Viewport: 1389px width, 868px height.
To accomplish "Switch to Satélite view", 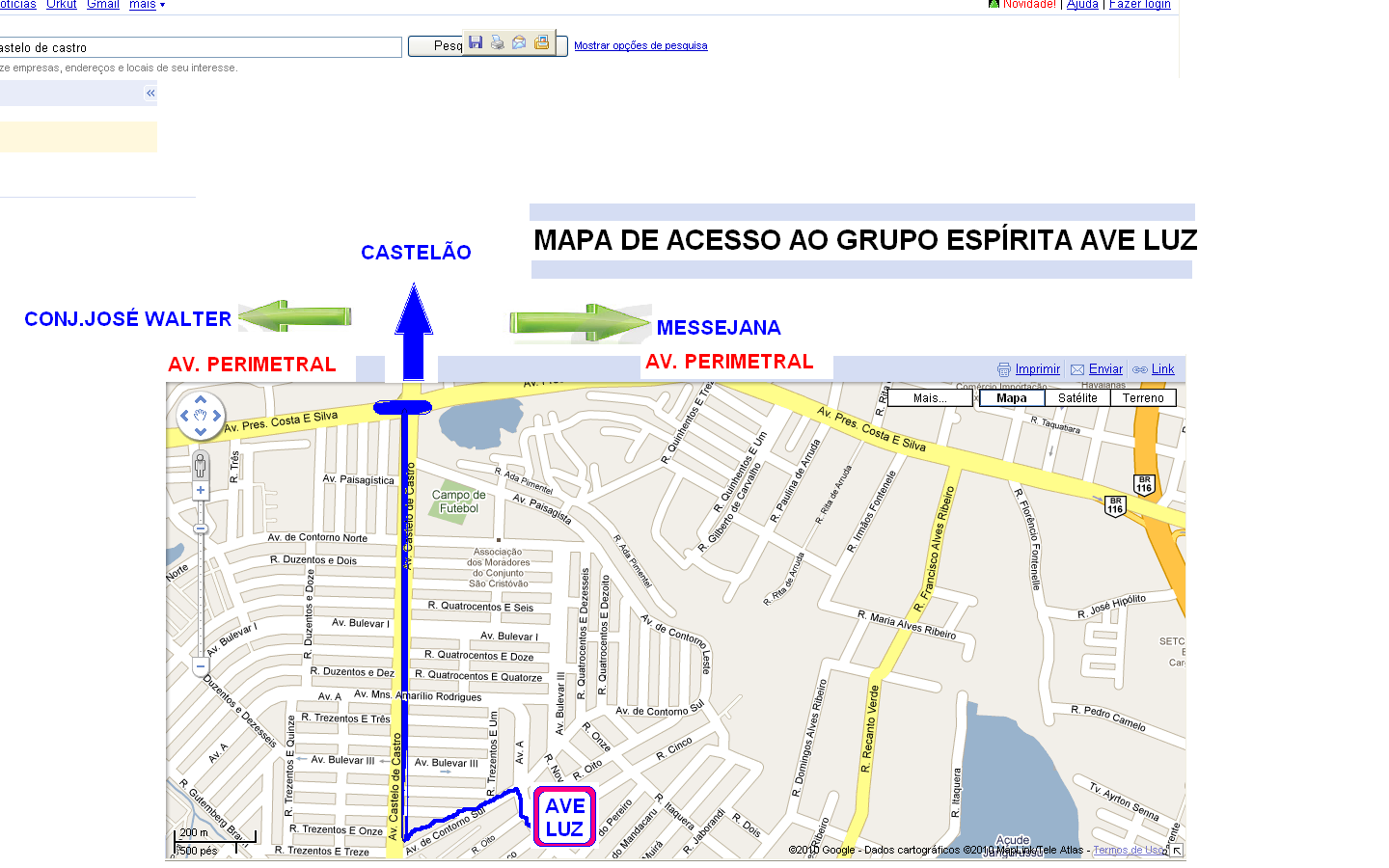I will (x=1077, y=398).
